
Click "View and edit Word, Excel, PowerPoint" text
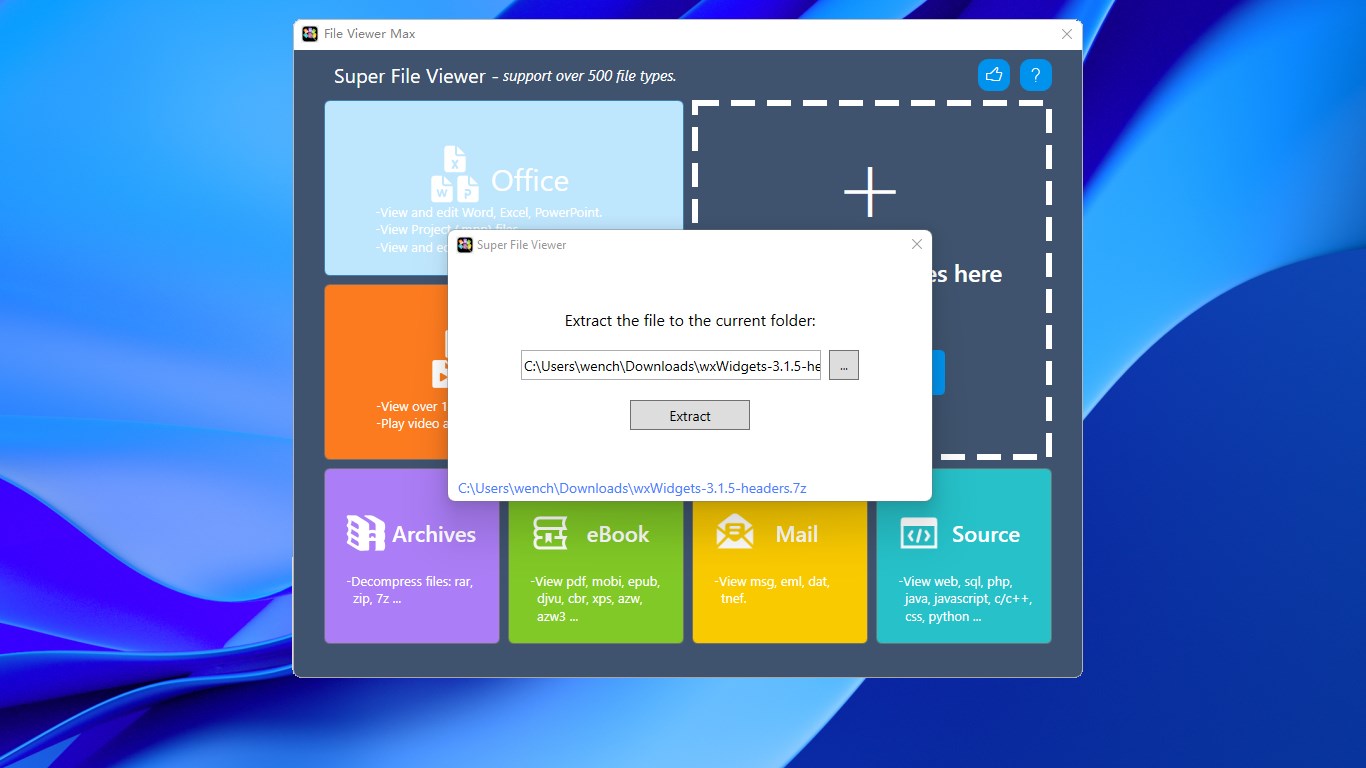(x=489, y=212)
